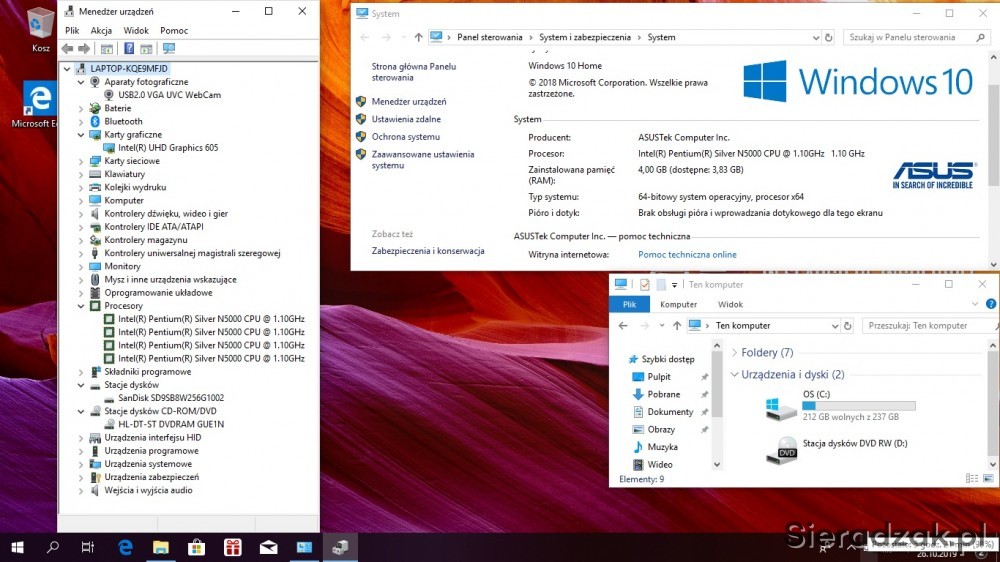Image resolution: width=1000 pixels, height=562 pixels.
Task: Collapse the Urządzenia i dyski (2) group
Action: point(735,374)
